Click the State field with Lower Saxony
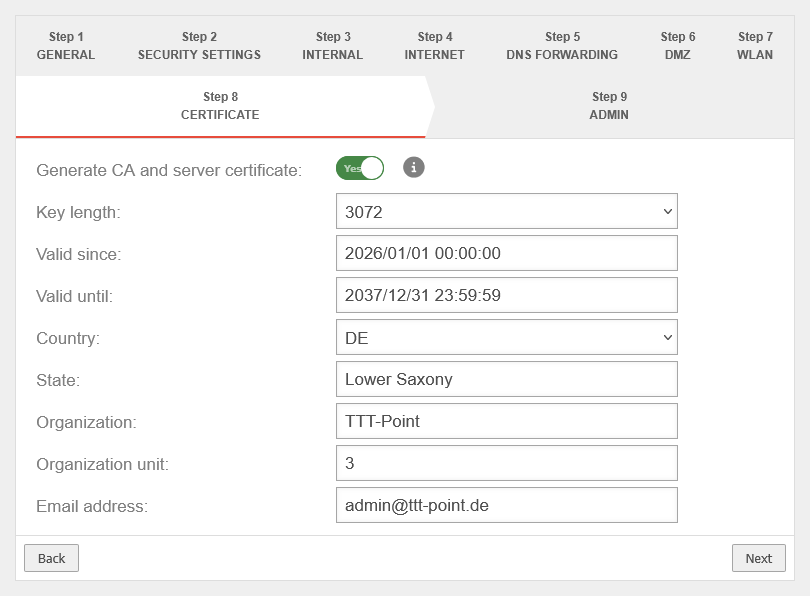This screenshot has height=596, width=810. coord(506,379)
